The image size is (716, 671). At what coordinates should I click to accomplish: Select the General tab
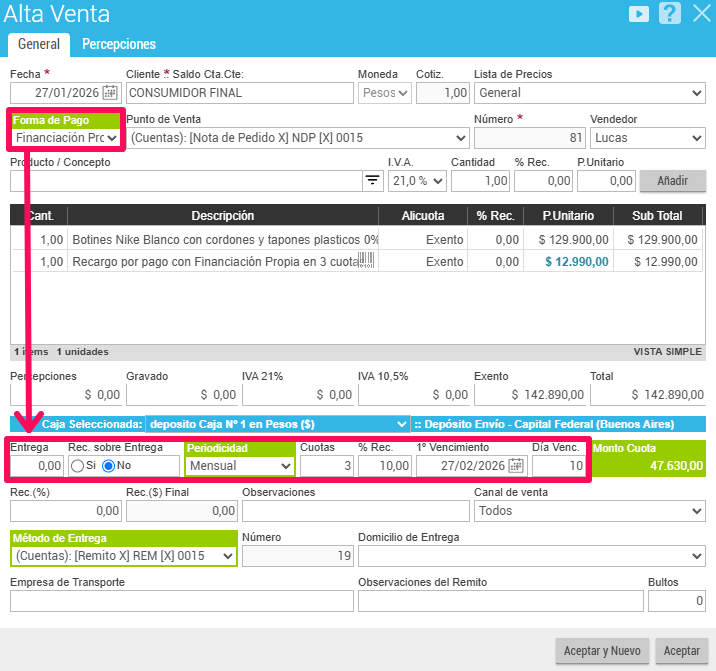tap(39, 44)
